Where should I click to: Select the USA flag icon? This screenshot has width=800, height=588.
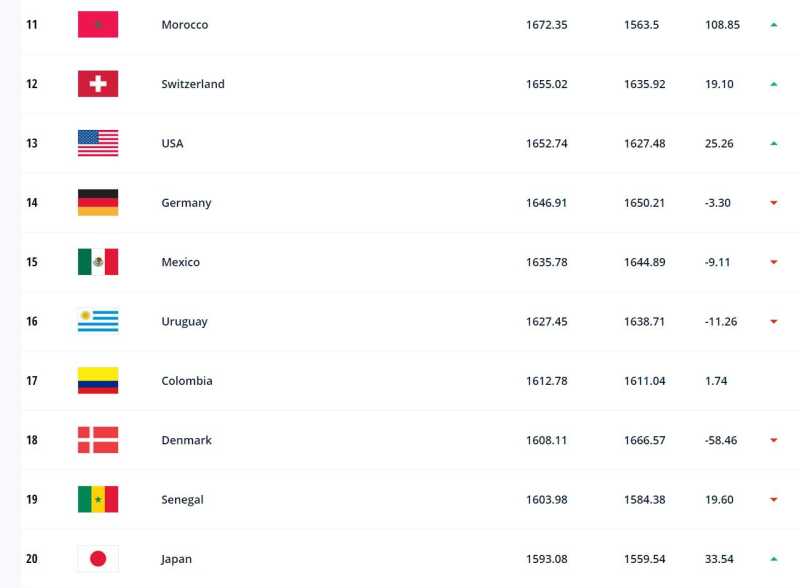pyautogui.click(x=98, y=143)
